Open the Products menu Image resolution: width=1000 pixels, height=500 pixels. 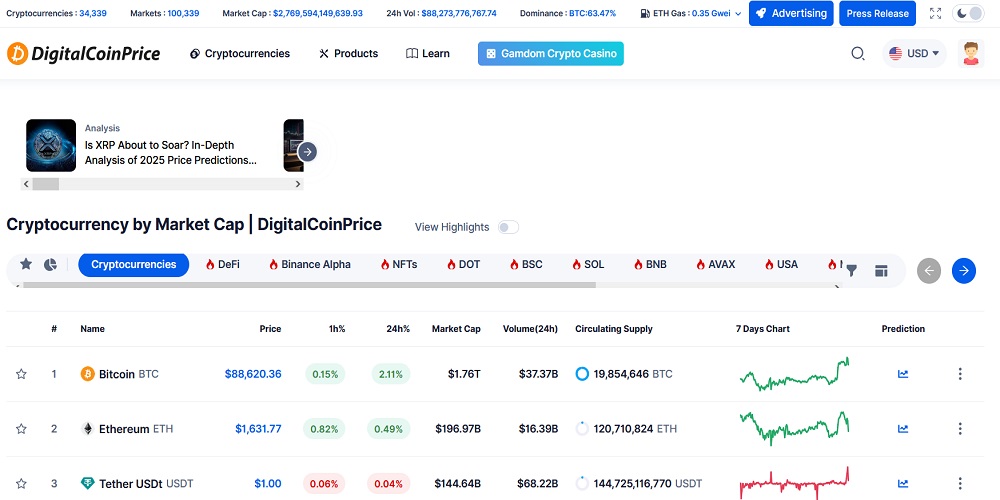point(348,54)
